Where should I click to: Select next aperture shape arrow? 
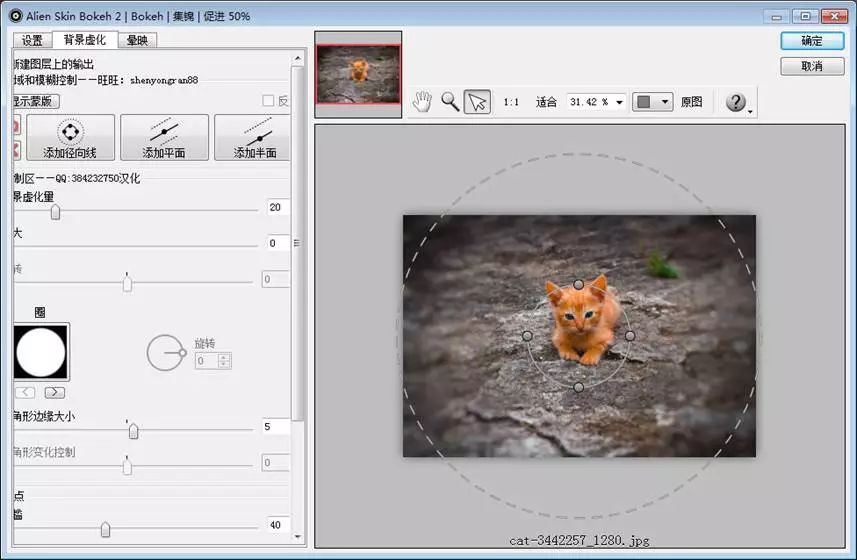coord(55,392)
